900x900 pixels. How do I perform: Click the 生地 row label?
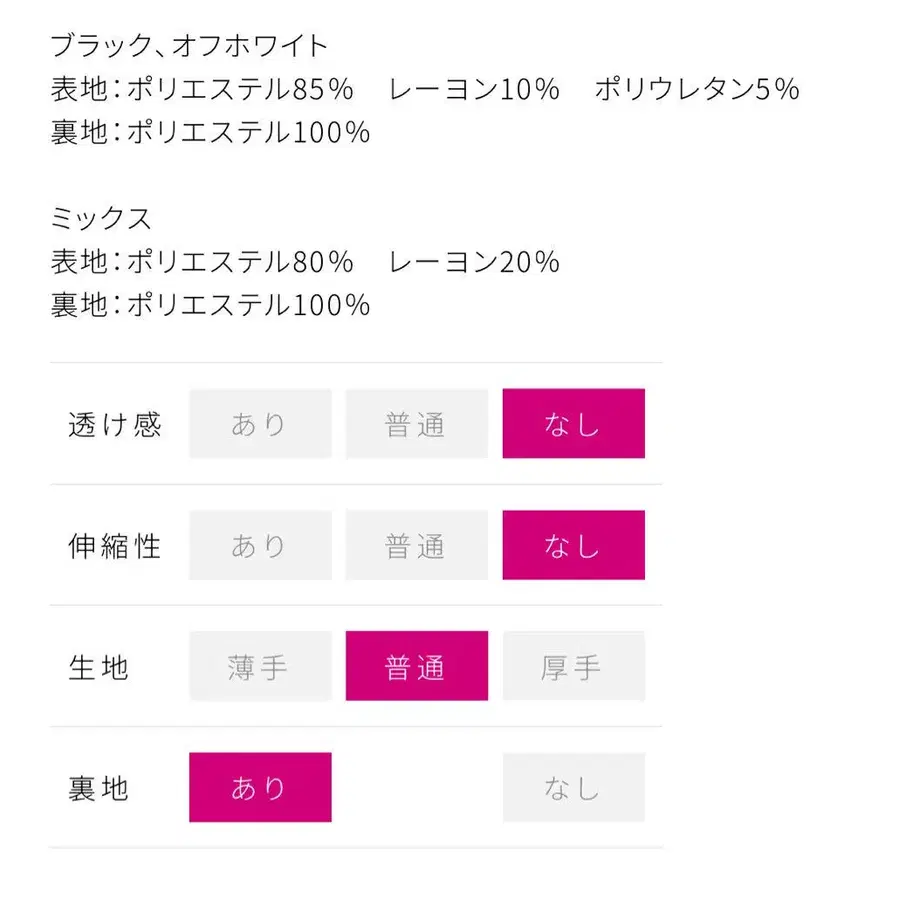(98, 668)
